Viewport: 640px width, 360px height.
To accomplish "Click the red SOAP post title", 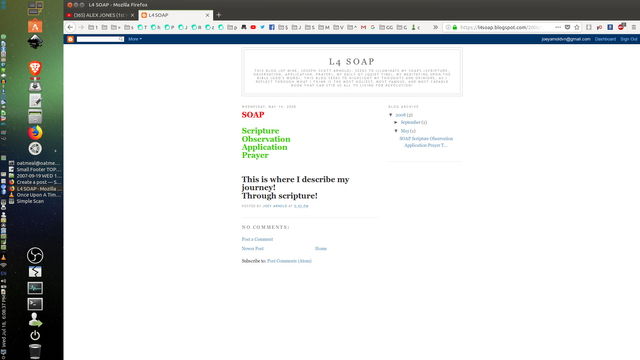I will point(253,115).
